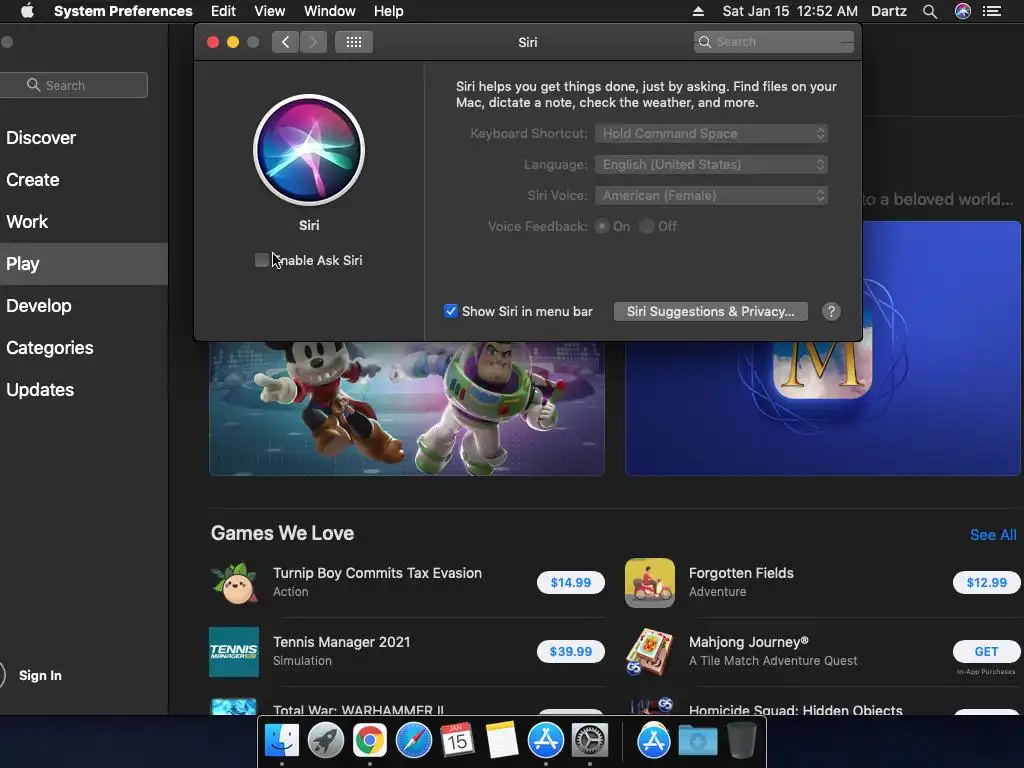Open the Apple menu
The height and width of the screenshot is (768, 1024).
point(27,11)
